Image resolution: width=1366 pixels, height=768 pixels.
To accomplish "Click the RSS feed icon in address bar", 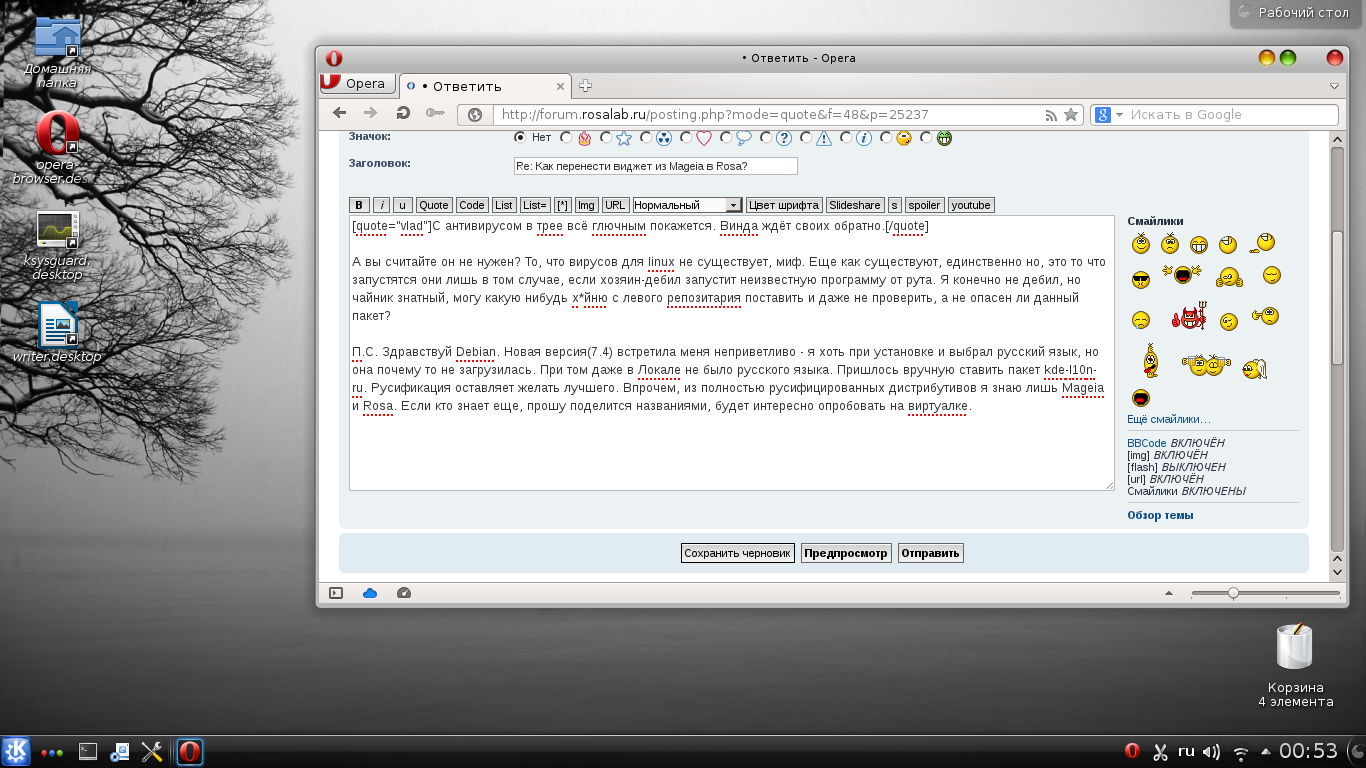I will click(x=1051, y=115).
